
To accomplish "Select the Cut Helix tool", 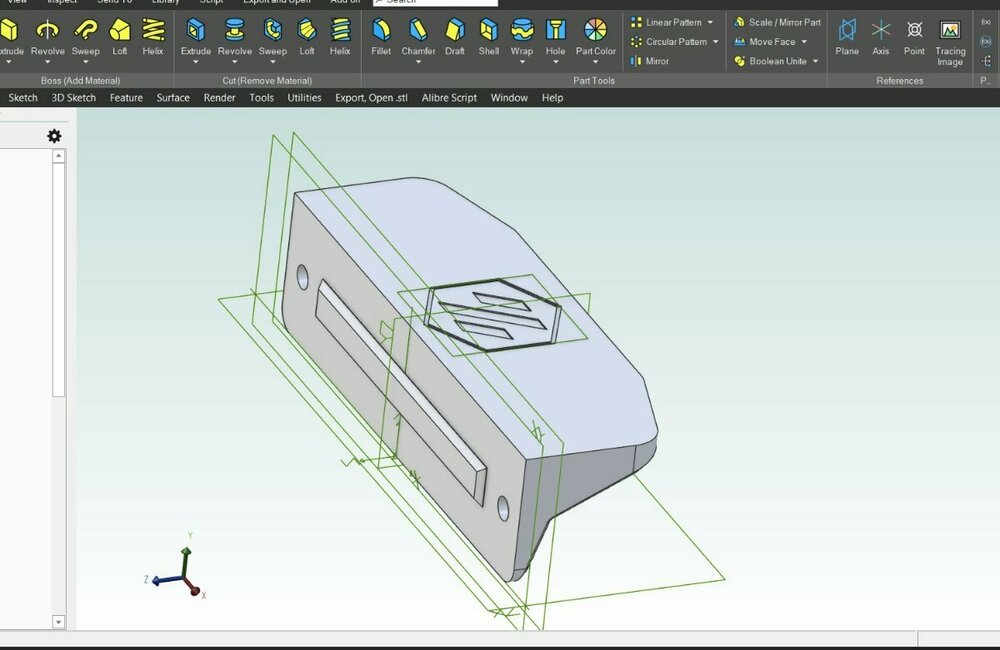I will coord(340,37).
